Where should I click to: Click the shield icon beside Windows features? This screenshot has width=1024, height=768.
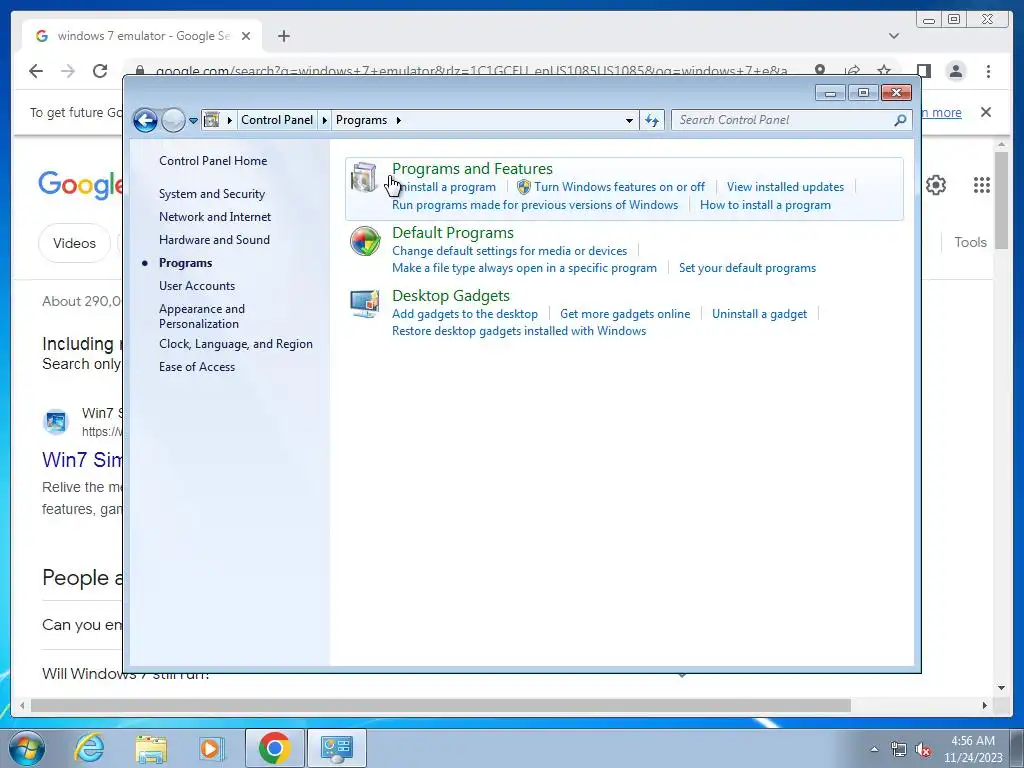pyautogui.click(x=524, y=187)
